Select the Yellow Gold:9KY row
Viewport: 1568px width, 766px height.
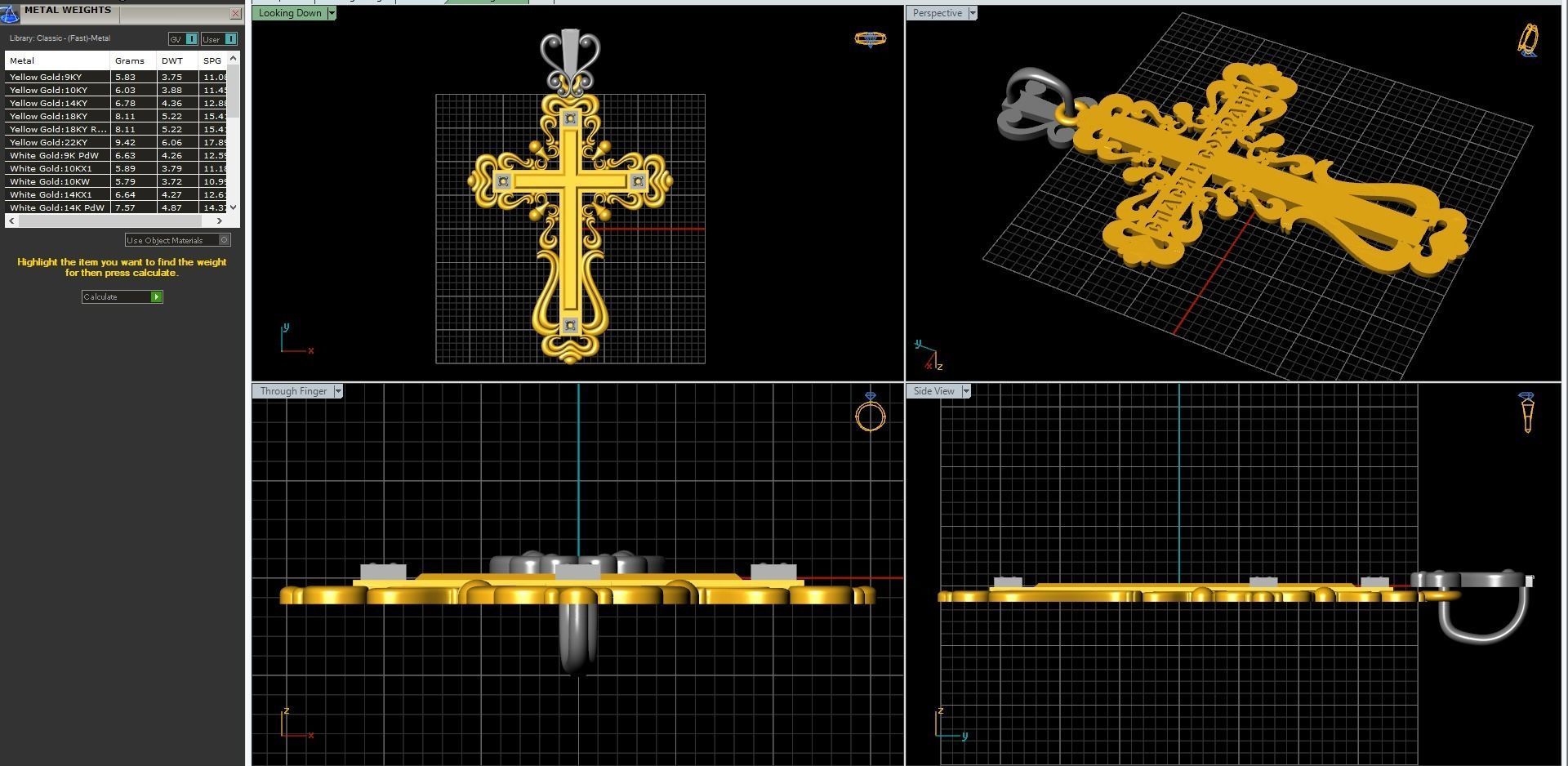(116, 77)
